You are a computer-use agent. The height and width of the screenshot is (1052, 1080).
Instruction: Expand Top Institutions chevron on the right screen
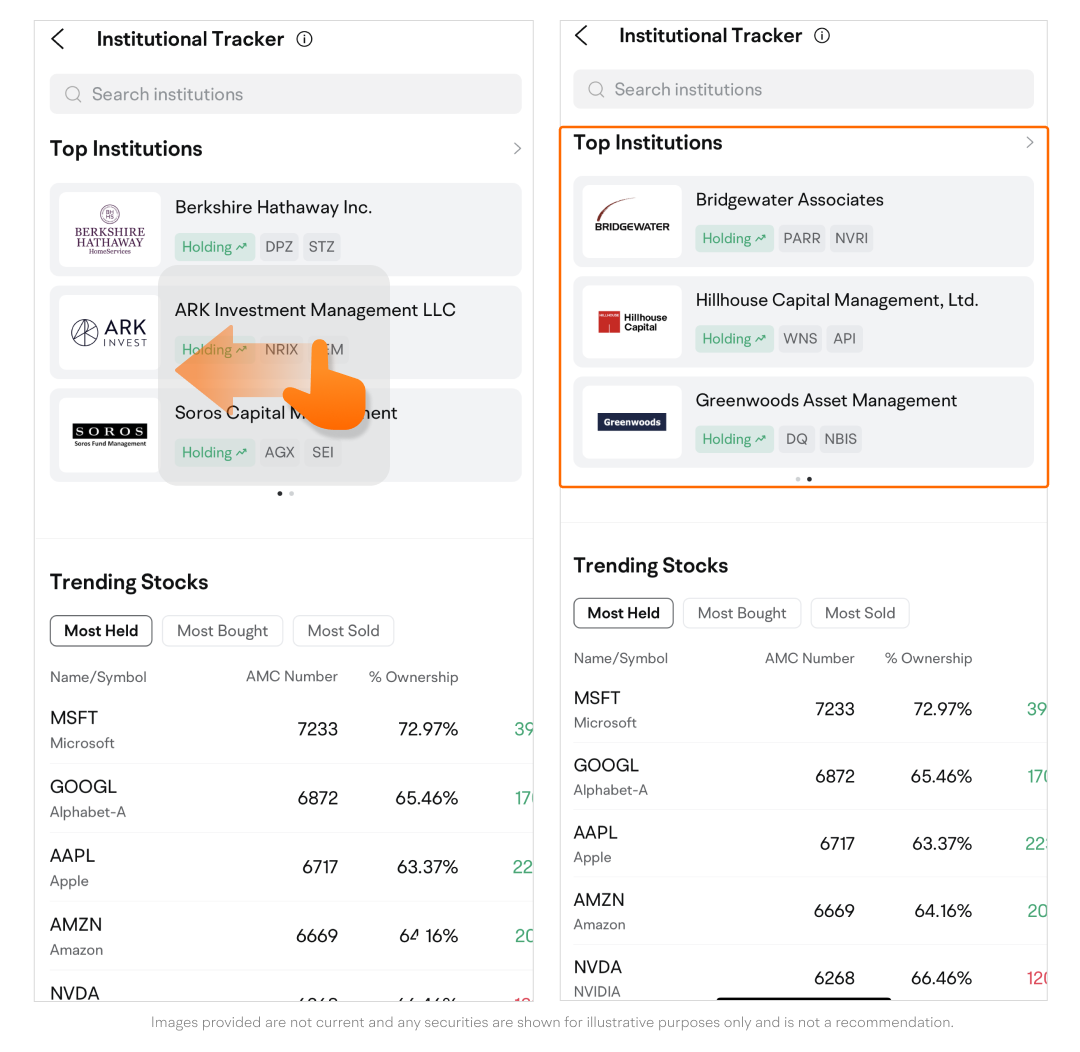click(1030, 143)
